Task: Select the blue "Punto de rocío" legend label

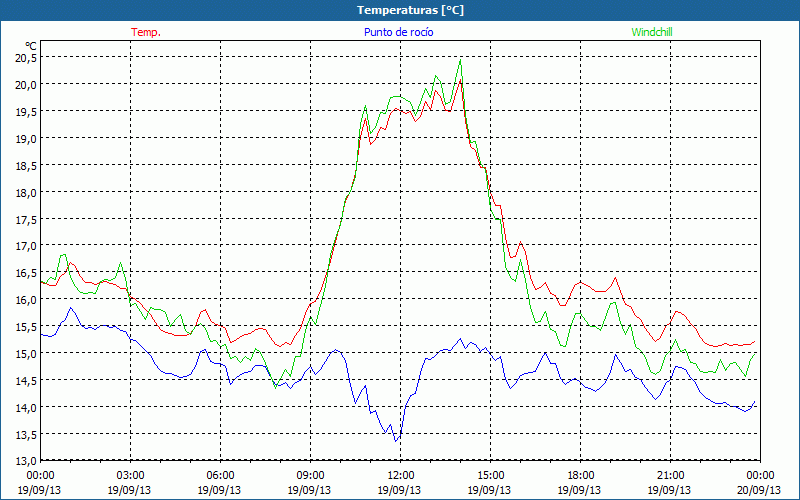Action: 398,32
